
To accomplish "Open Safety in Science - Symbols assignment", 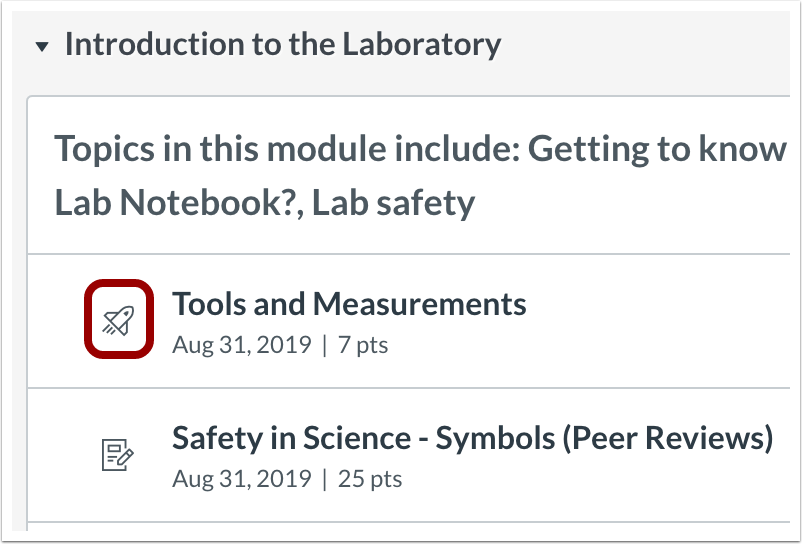I will tap(472, 439).
